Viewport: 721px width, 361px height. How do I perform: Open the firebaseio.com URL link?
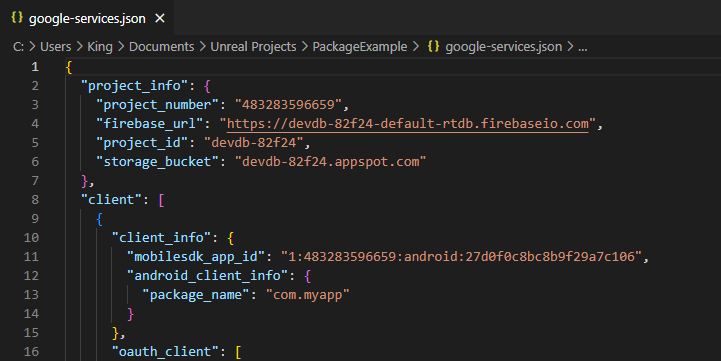tap(408, 124)
